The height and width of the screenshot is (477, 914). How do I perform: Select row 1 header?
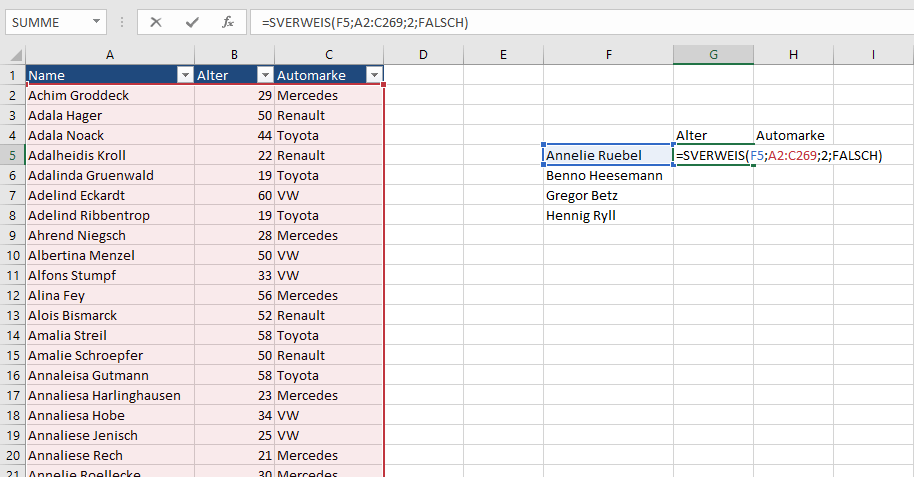(x=13, y=75)
